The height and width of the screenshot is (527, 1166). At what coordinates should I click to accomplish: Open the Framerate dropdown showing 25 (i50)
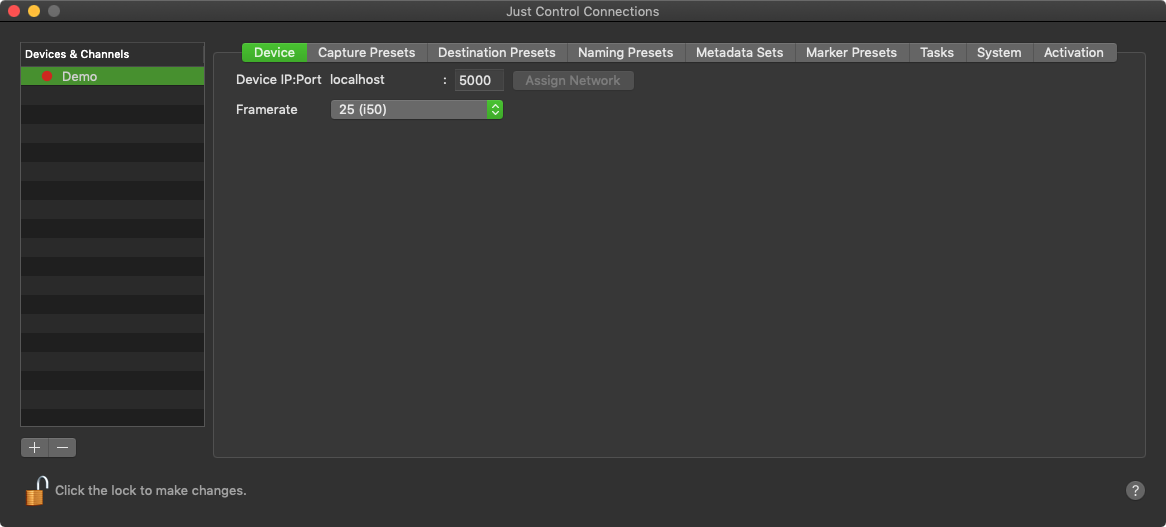coord(416,109)
